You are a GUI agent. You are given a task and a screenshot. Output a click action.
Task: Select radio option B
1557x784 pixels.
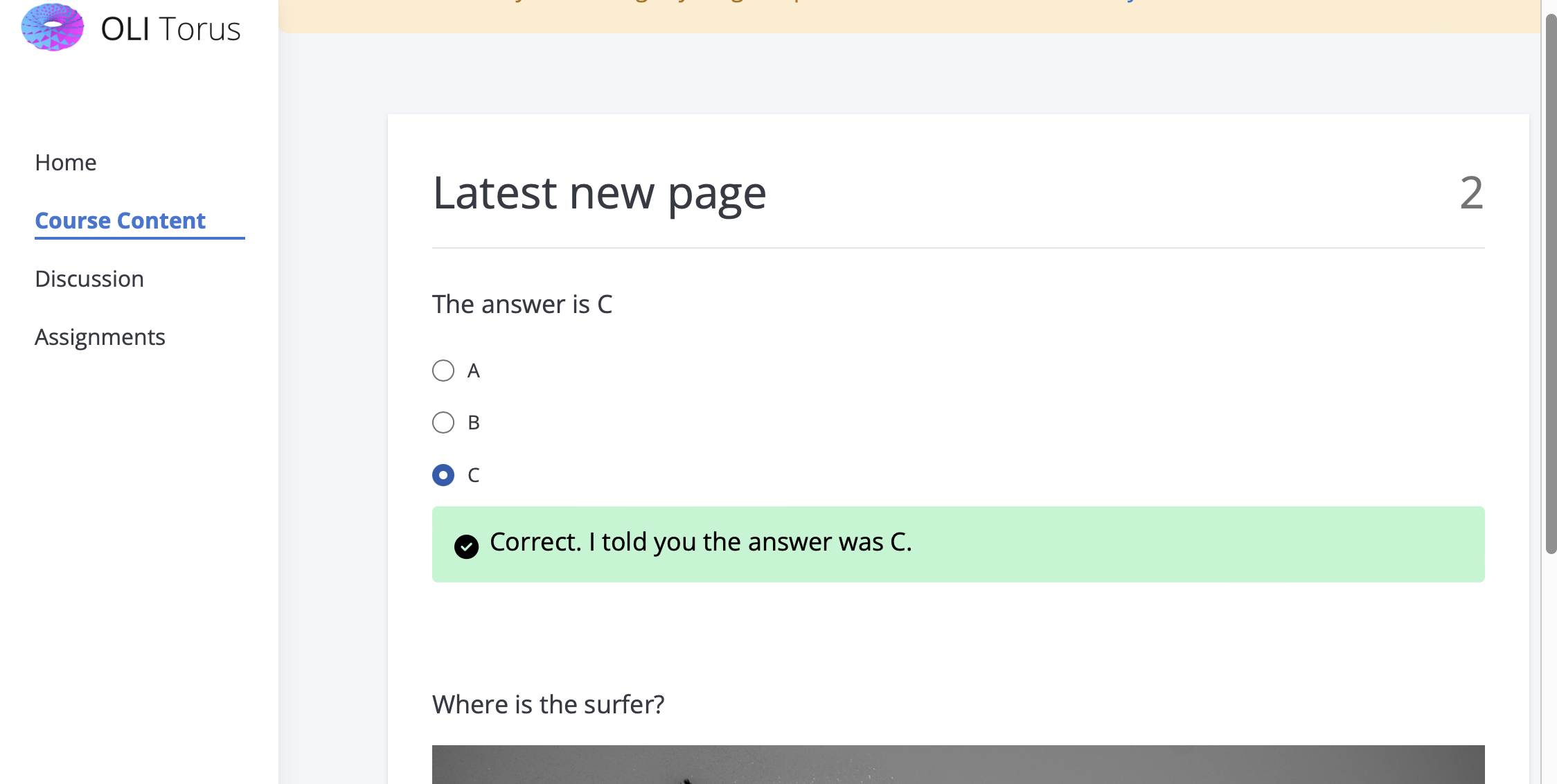point(443,422)
